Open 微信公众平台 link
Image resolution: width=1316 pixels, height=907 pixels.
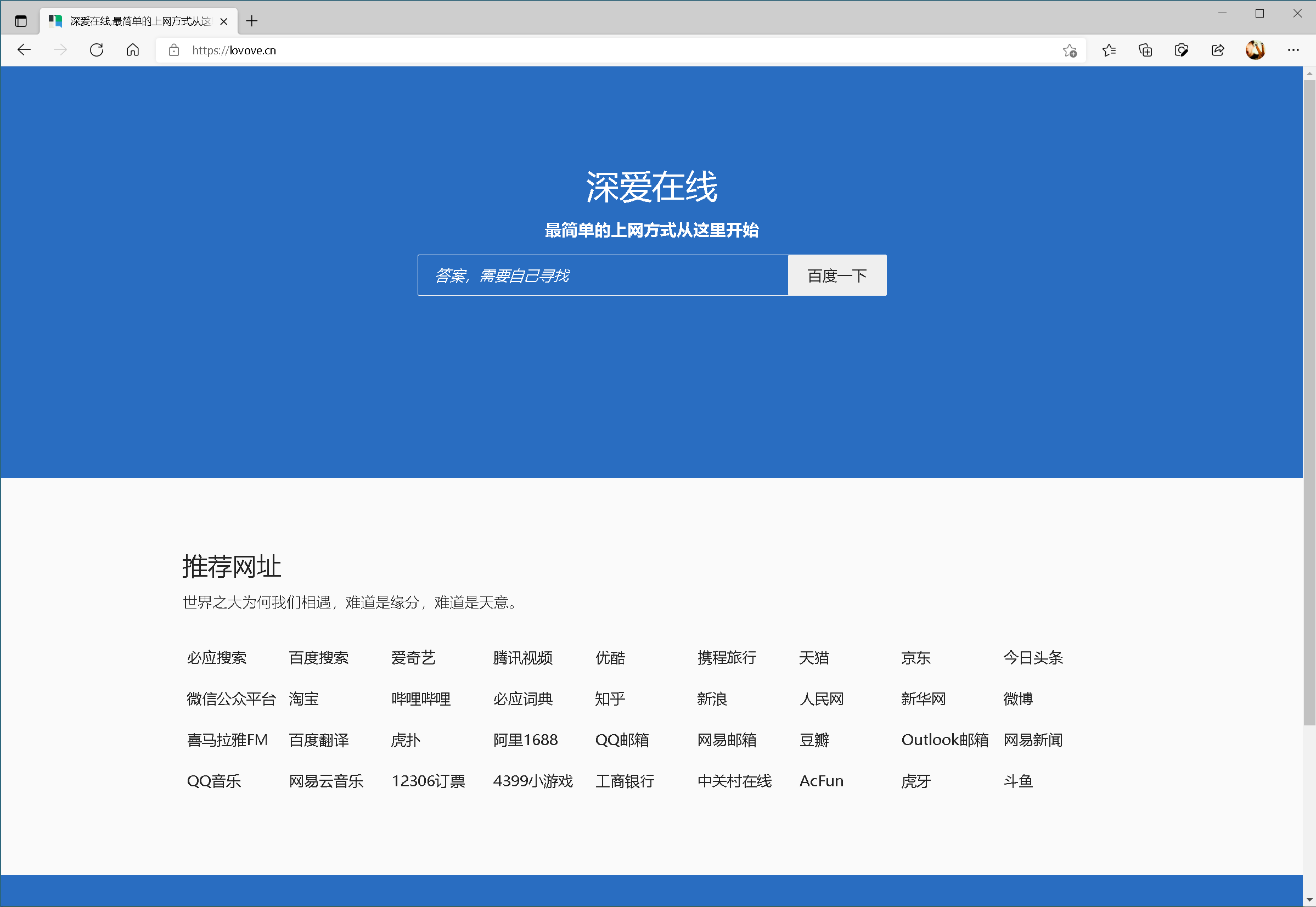pos(231,698)
